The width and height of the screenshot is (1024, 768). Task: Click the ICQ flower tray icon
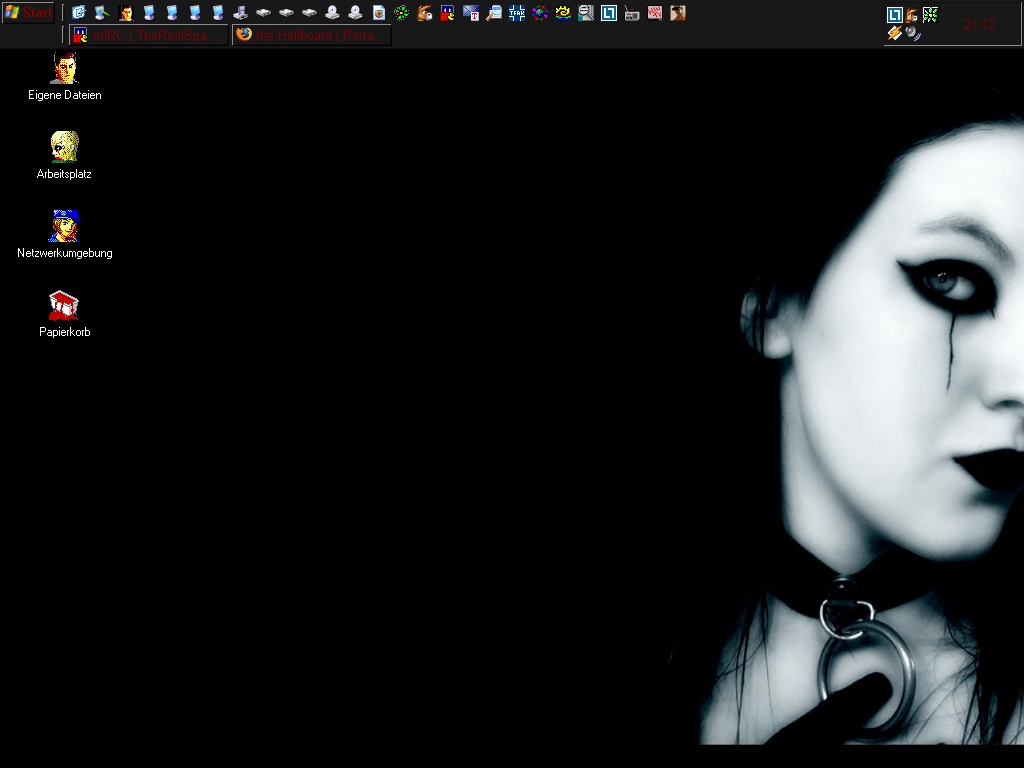click(x=930, y=15)
